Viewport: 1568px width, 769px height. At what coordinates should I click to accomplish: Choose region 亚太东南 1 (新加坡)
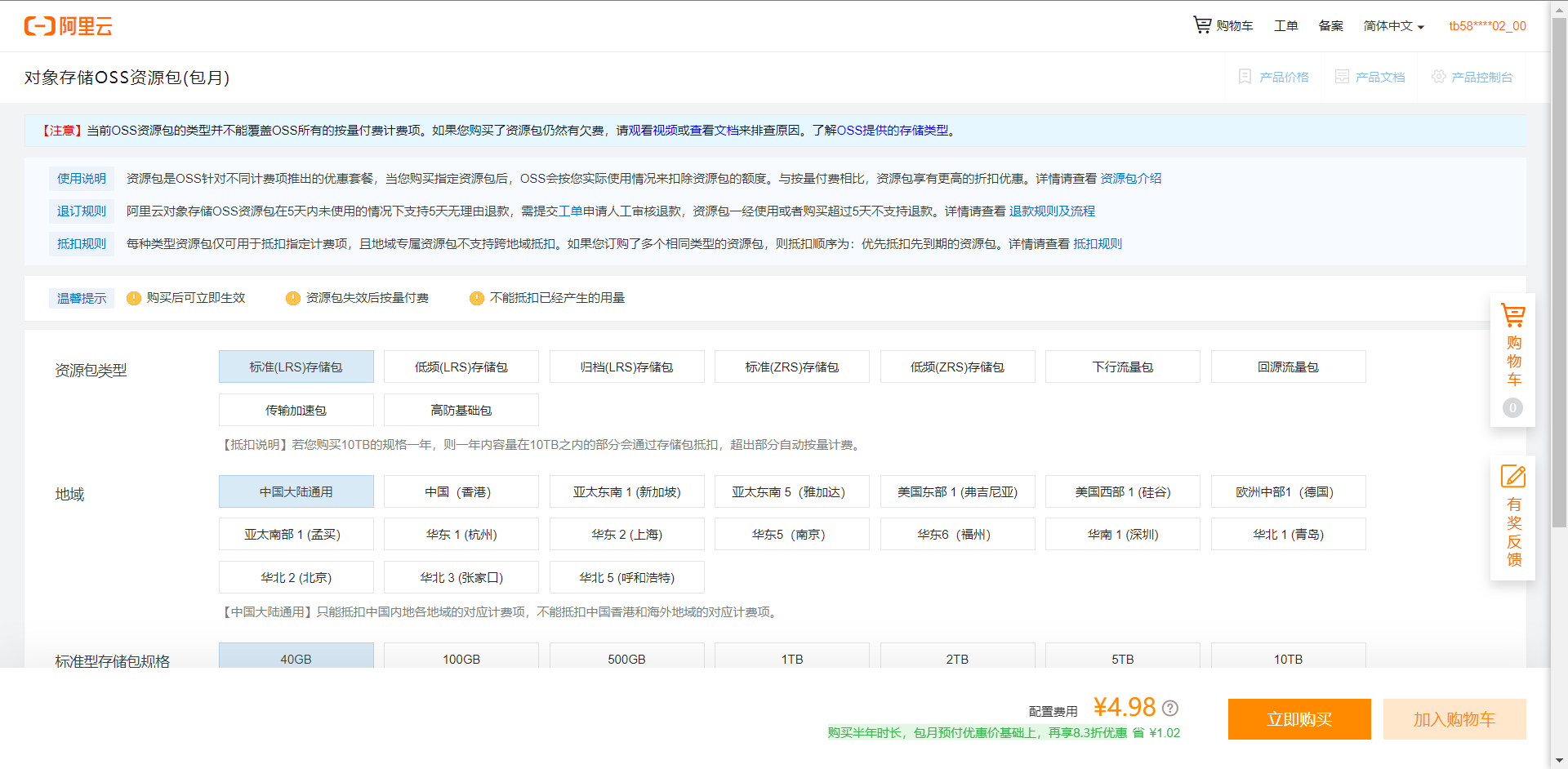(x=627, y=491)
